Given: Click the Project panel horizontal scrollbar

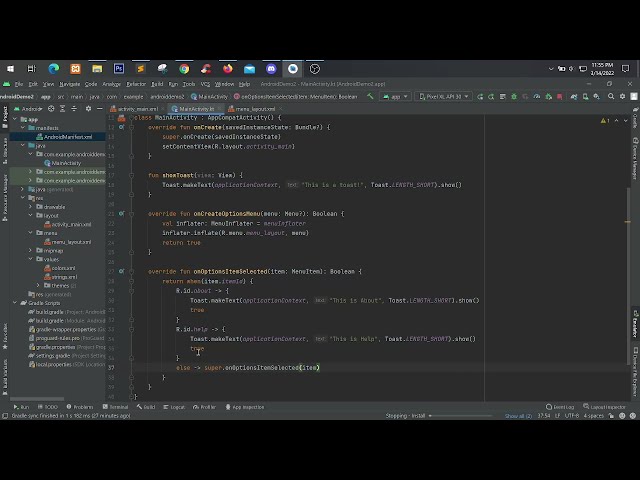Looking at the screenshot, I should click(37, 399).
